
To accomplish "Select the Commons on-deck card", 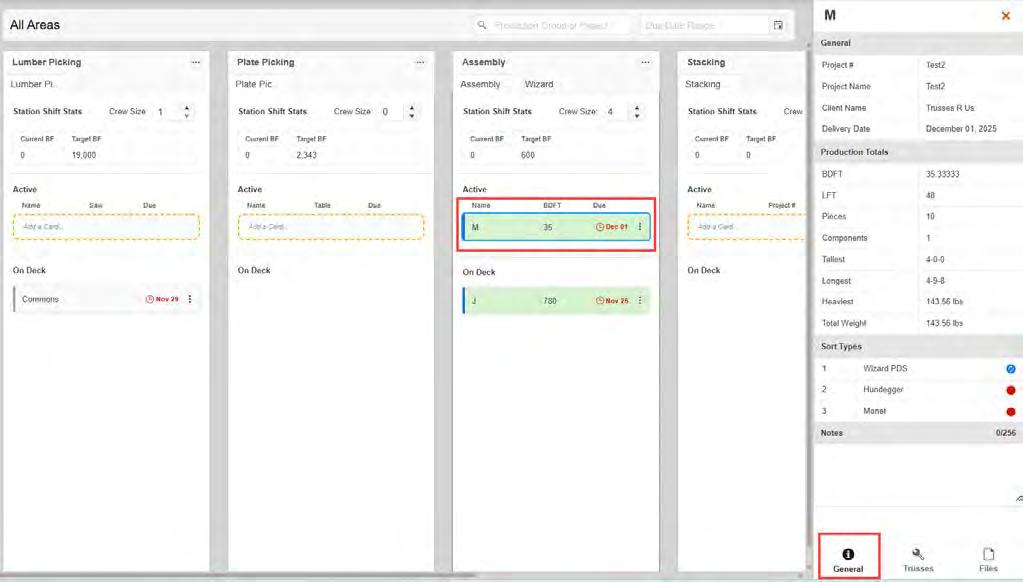I will (106, 299).
